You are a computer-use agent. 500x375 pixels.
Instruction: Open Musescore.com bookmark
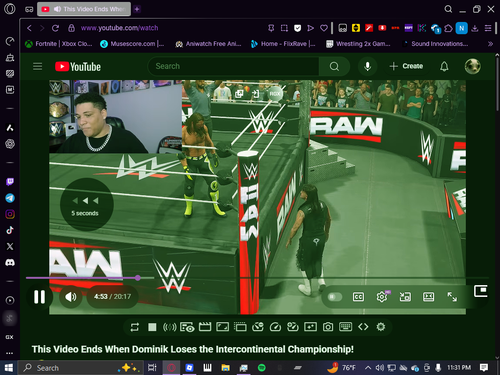[x=132, y=44]
